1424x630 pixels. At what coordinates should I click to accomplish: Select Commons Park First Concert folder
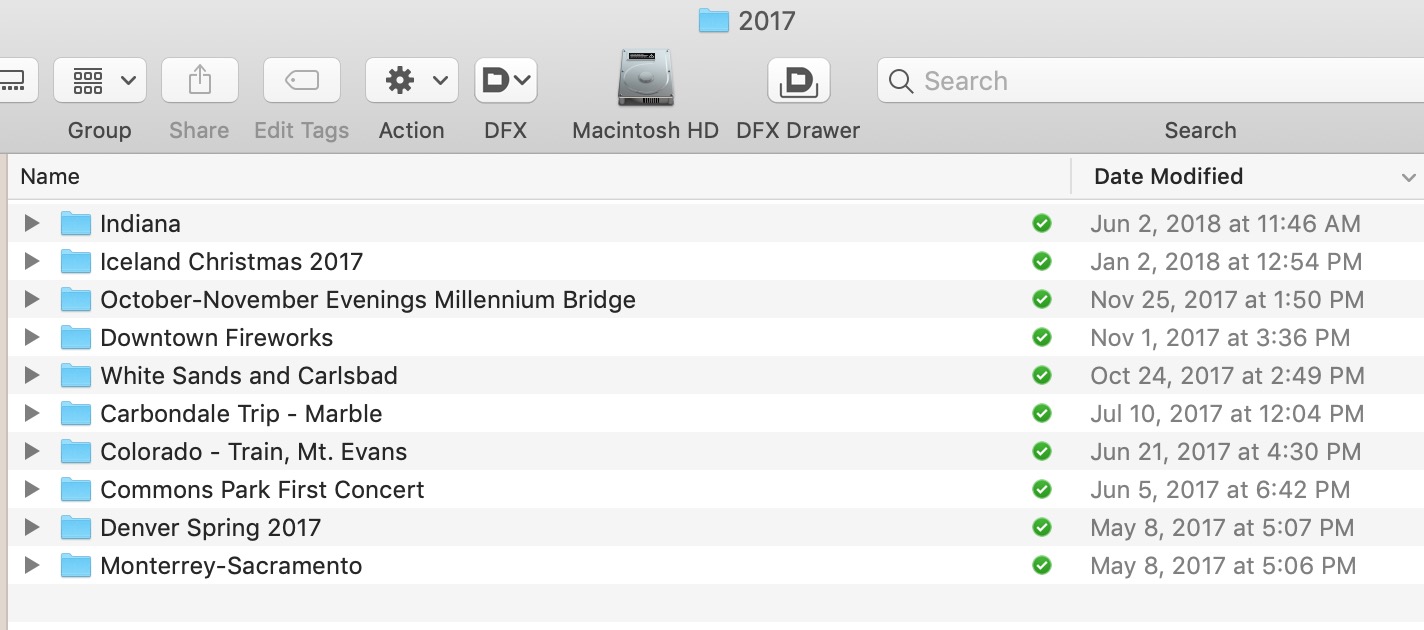[262, 490]
